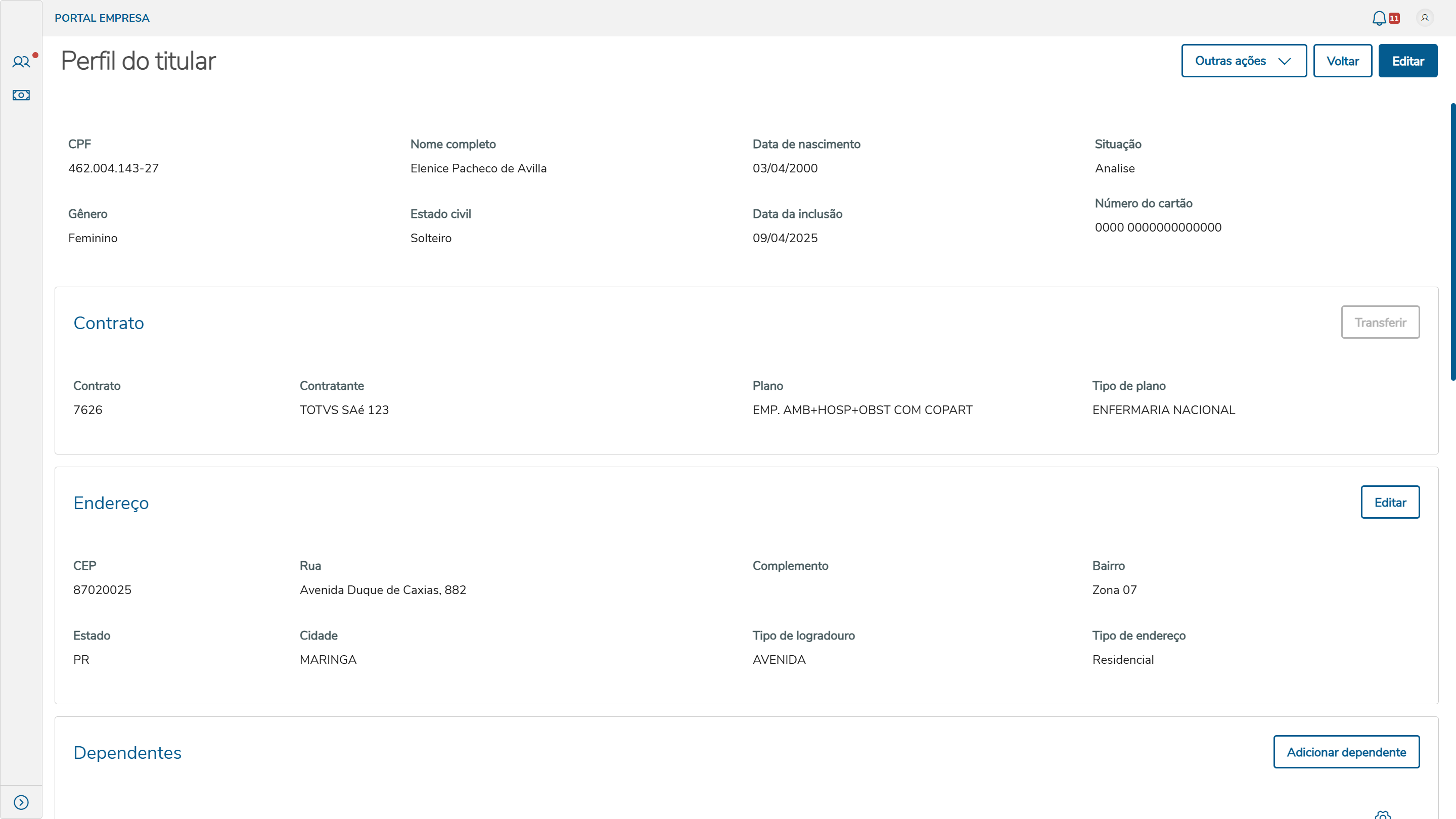Open the beneficiaries people icon in sidebar

tap(21, 62)
